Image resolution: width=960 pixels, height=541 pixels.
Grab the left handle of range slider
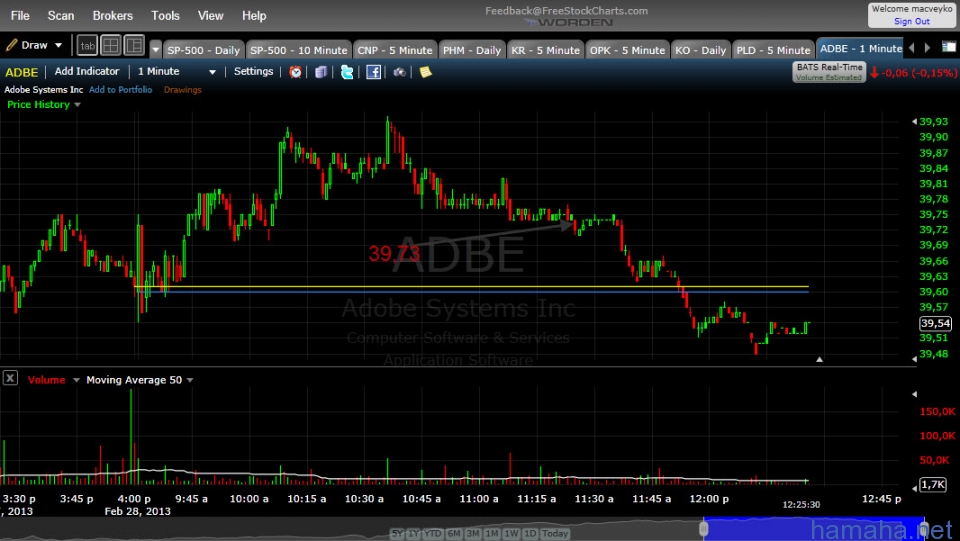704,528
